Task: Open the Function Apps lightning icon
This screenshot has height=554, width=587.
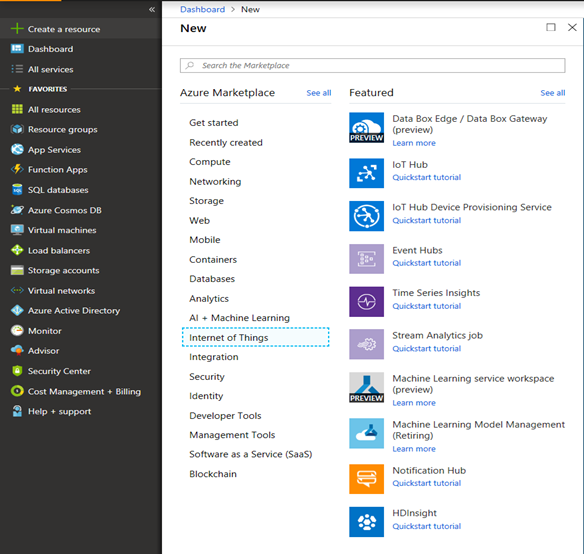Action: (17, 169)
